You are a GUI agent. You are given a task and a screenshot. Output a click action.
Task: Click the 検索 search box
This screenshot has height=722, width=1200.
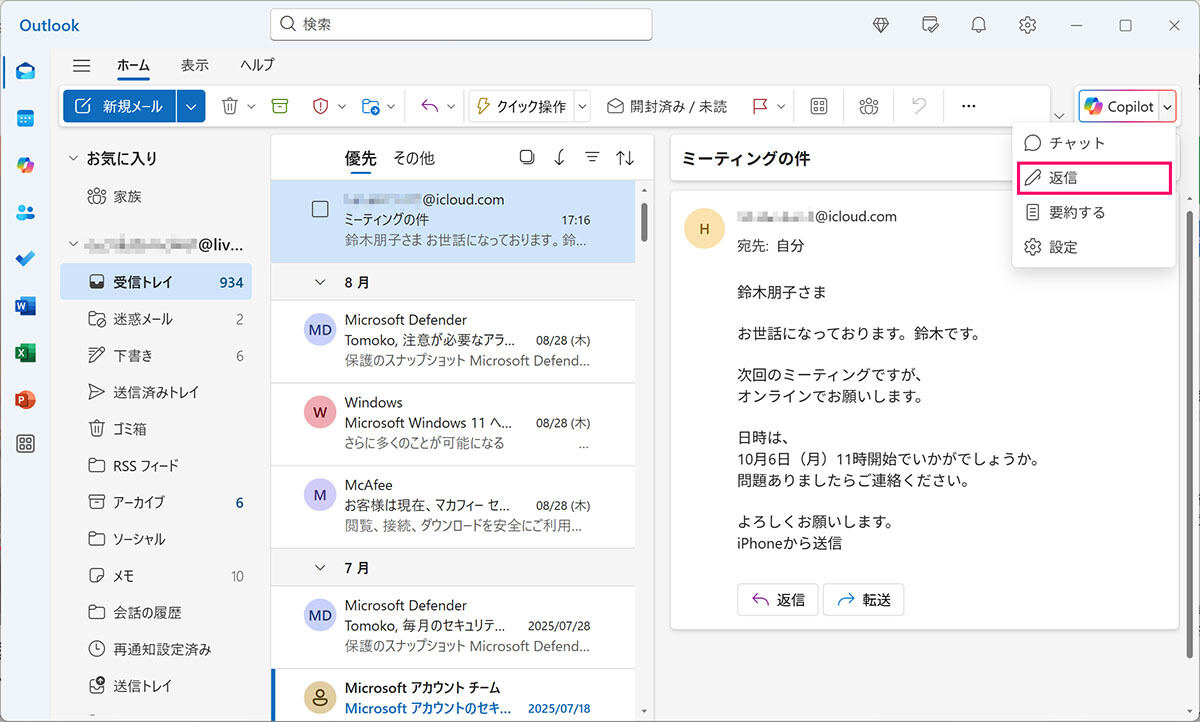coord(461,24)
